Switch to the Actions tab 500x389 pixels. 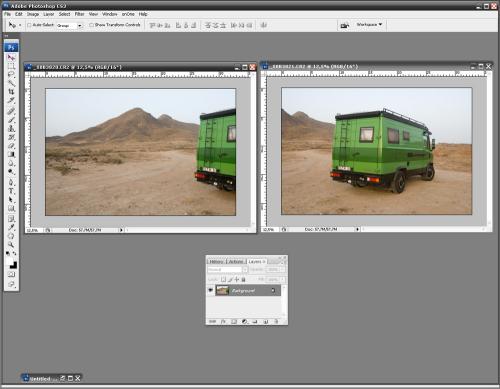coord(236,262)
